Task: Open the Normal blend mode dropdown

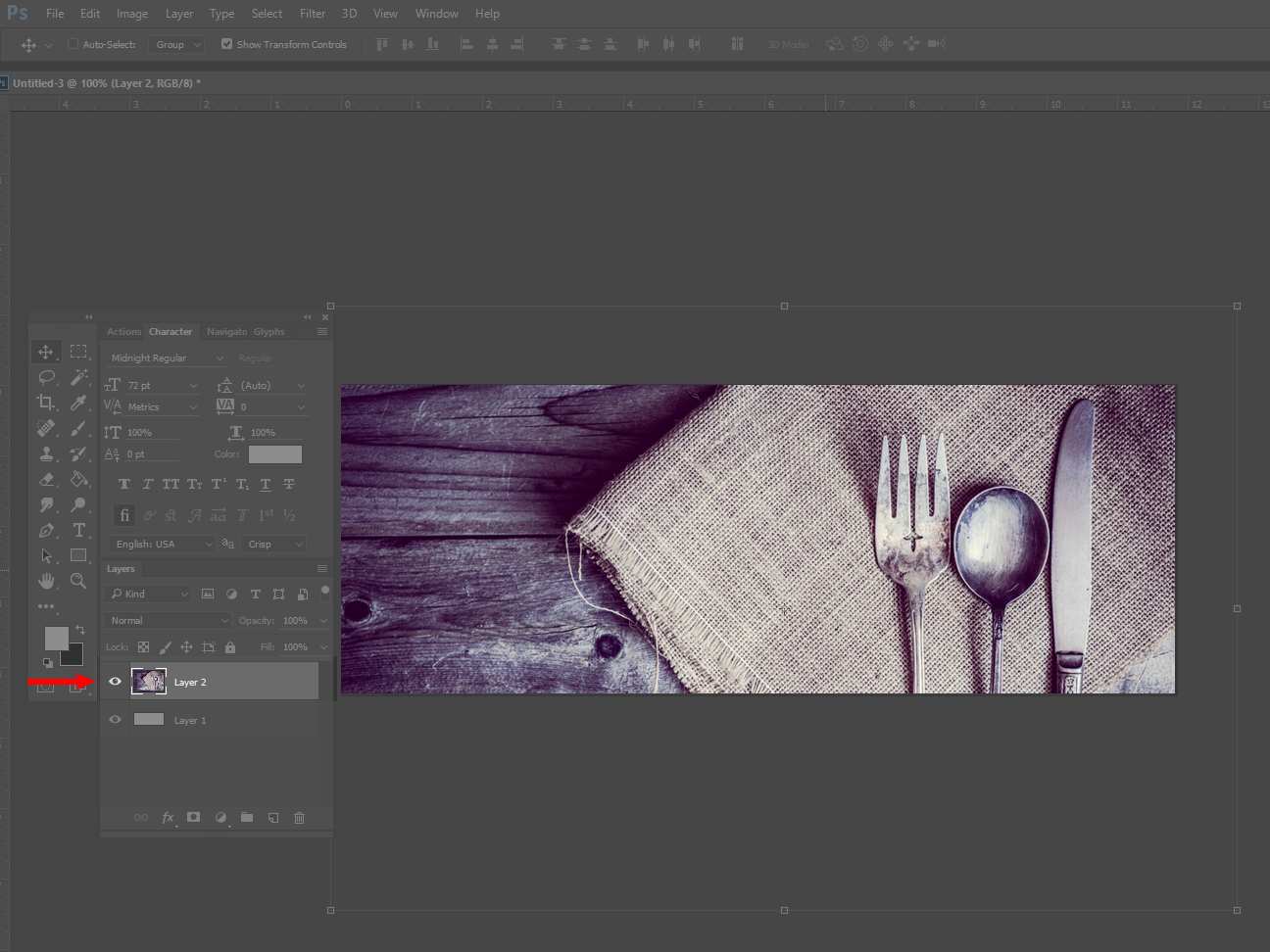Action: pyautogui.click(x=169, y=621)
